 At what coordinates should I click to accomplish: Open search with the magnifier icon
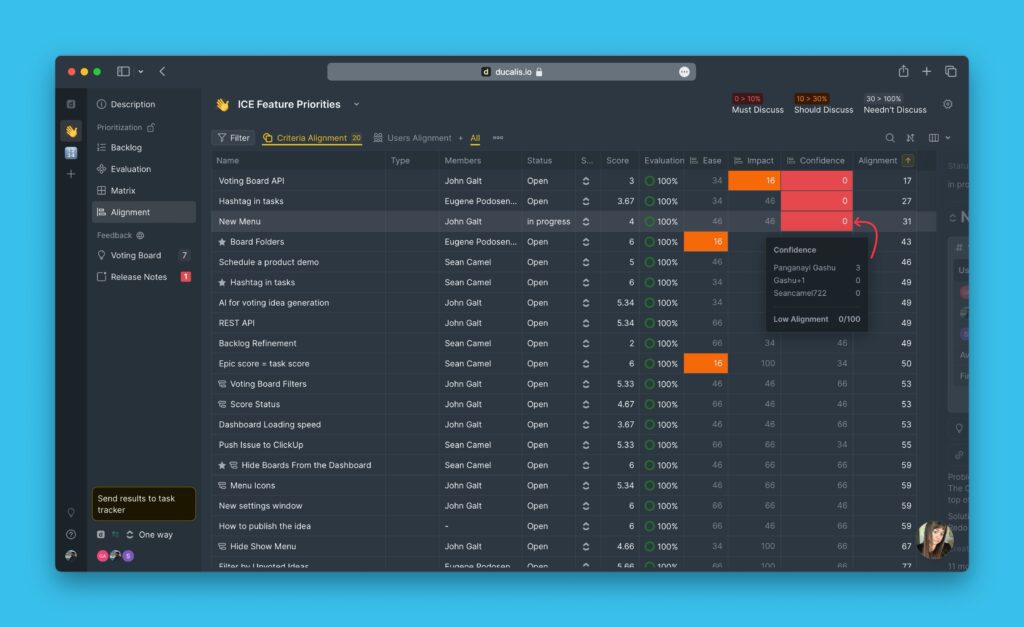[x=890, y=137]
